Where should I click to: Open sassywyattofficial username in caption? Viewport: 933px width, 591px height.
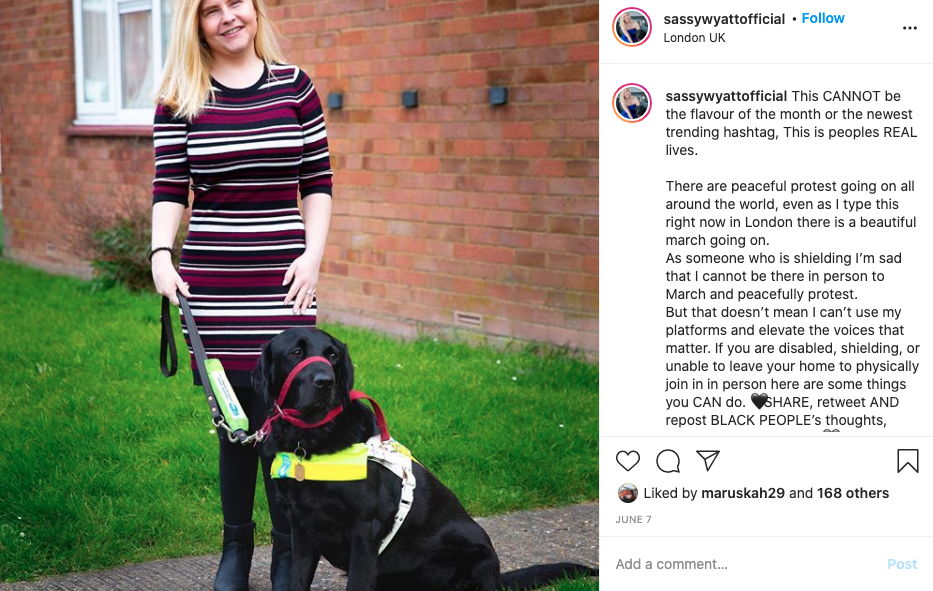coord(726,96)
